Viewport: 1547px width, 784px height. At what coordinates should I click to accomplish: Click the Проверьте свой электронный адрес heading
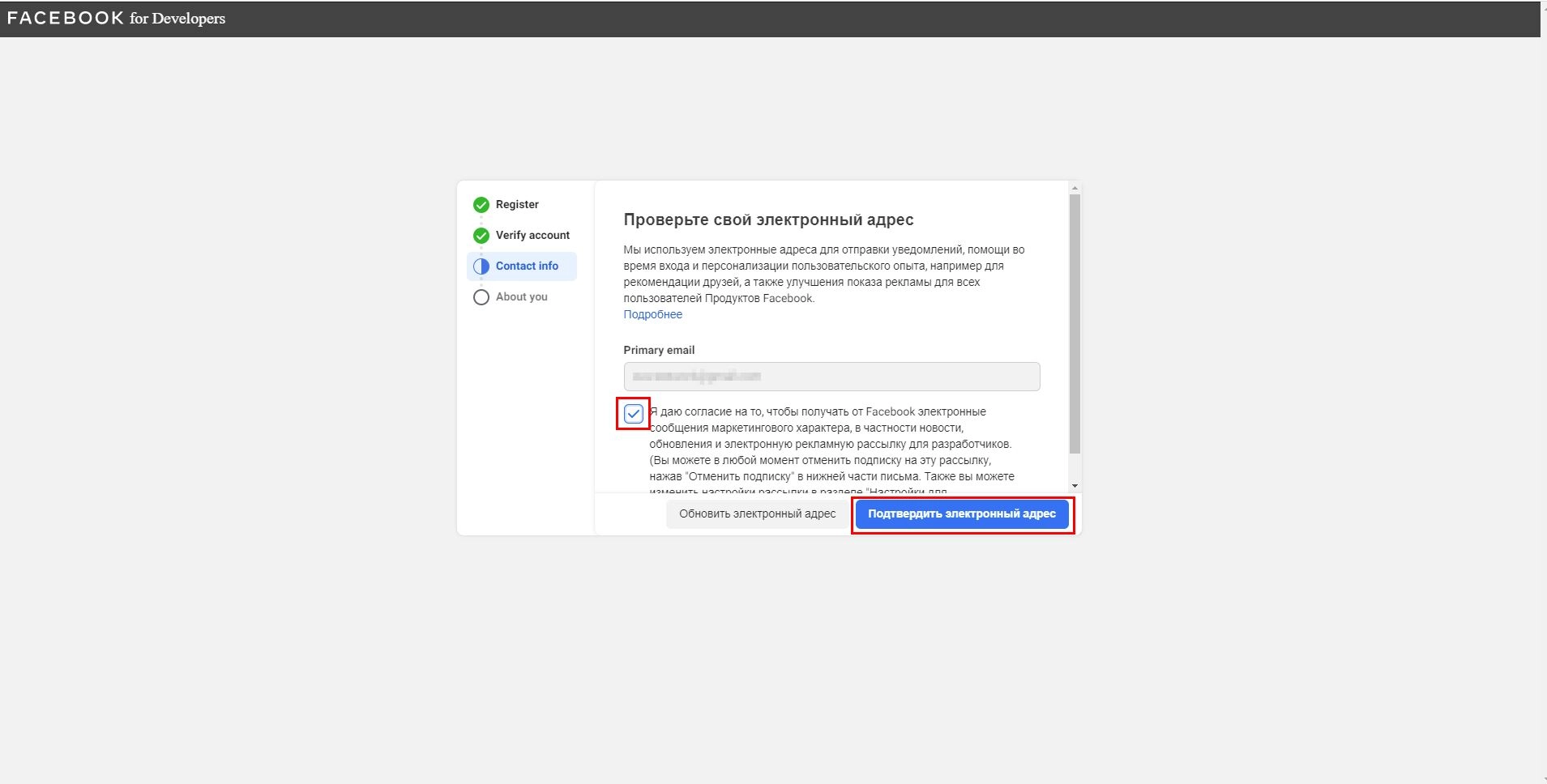768,219
